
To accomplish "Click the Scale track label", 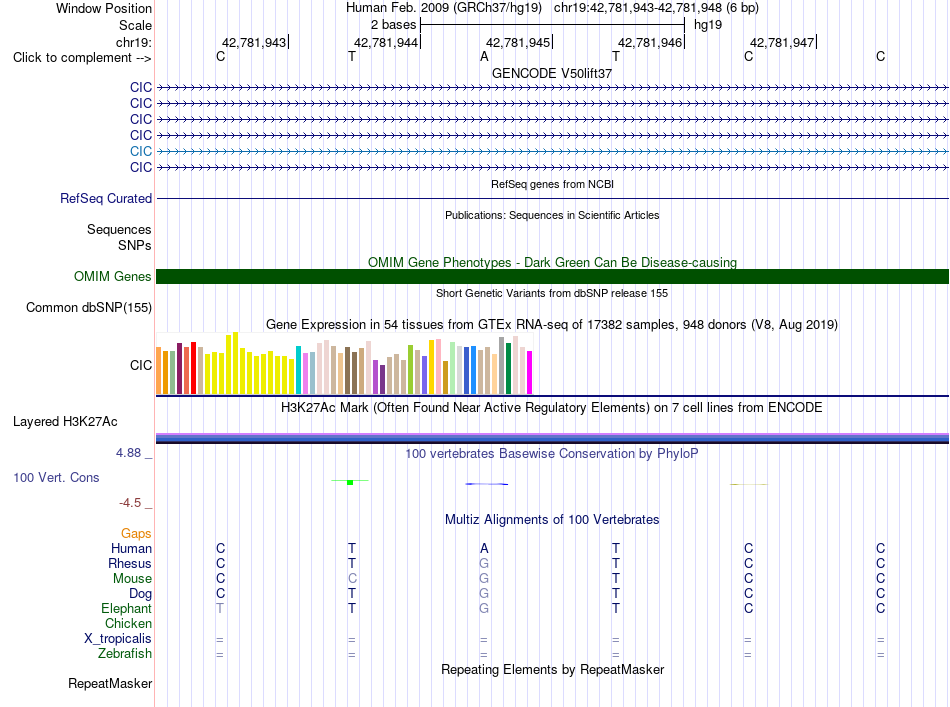I will [135, 25].
